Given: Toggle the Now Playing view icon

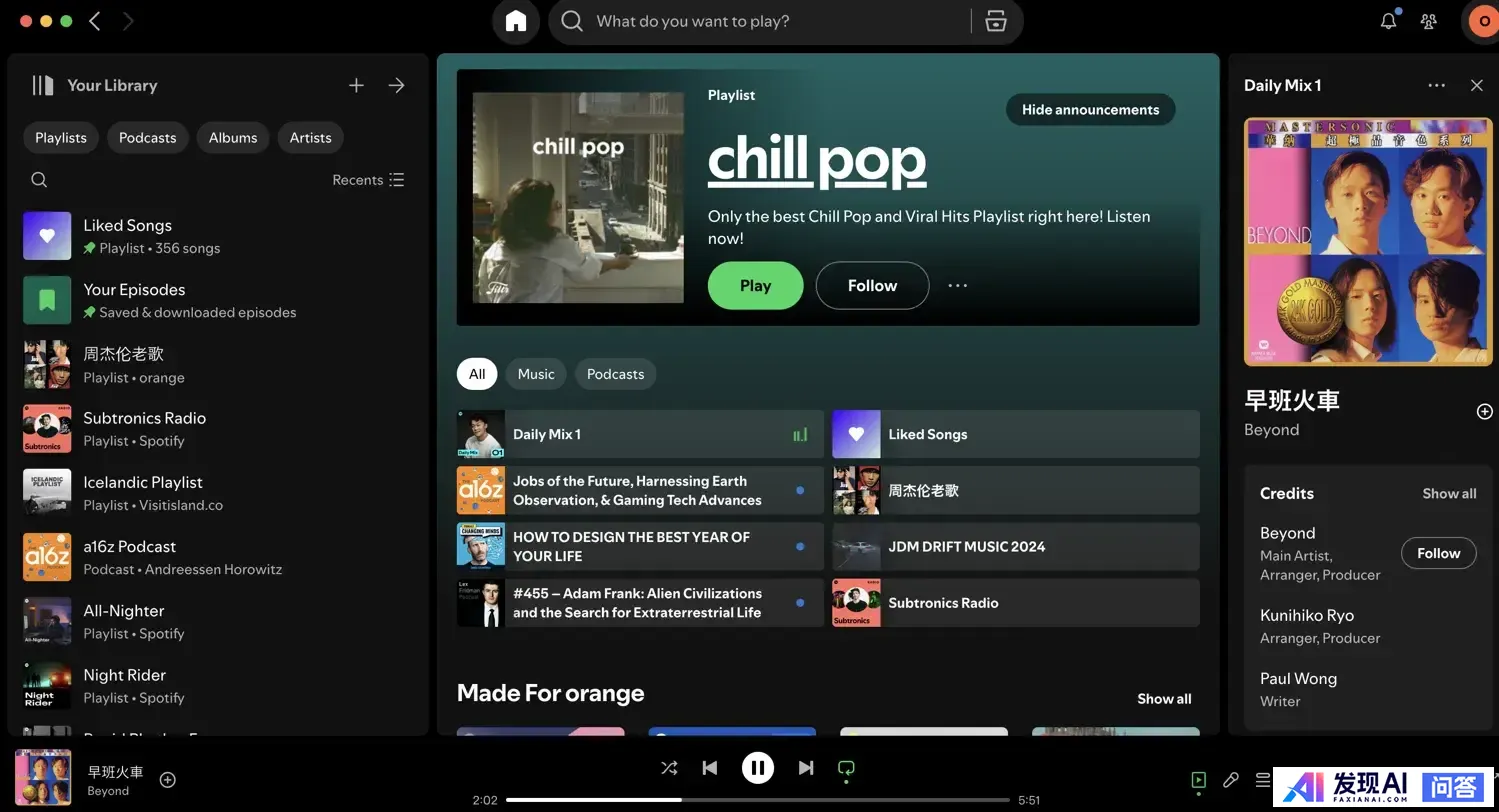Looking at the screenshot, I should coord(1198,779).
